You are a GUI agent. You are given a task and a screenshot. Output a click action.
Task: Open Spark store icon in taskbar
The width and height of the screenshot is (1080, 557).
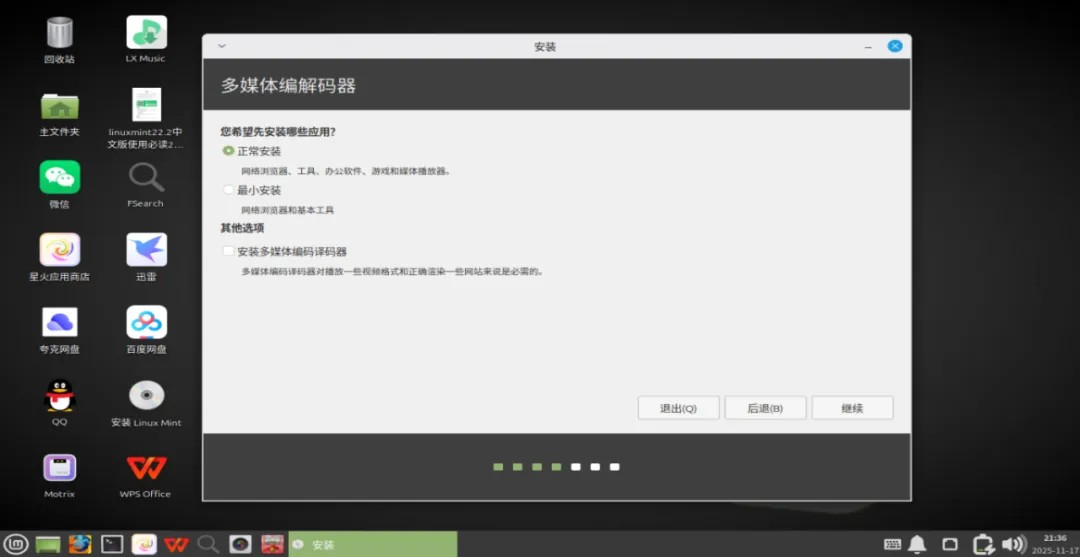click(144, 544)
